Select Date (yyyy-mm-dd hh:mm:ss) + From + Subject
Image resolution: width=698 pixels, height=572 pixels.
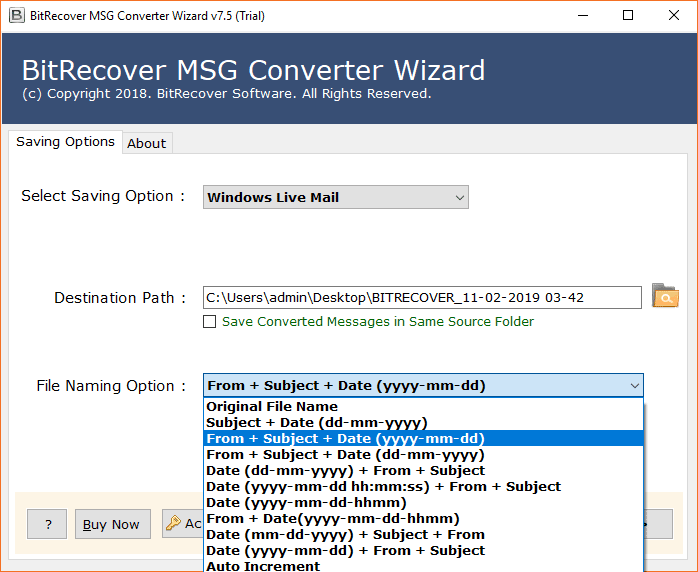[424, 487]
